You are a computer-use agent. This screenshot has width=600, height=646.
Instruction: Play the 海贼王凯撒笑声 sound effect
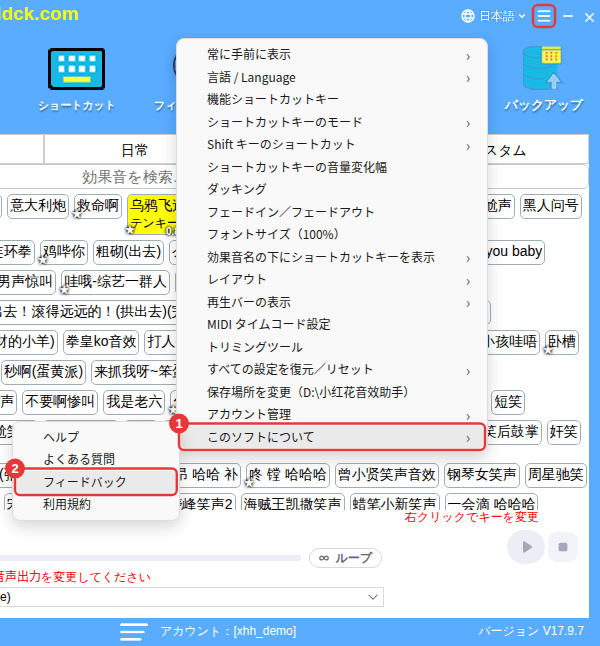[x=292, y=502]
